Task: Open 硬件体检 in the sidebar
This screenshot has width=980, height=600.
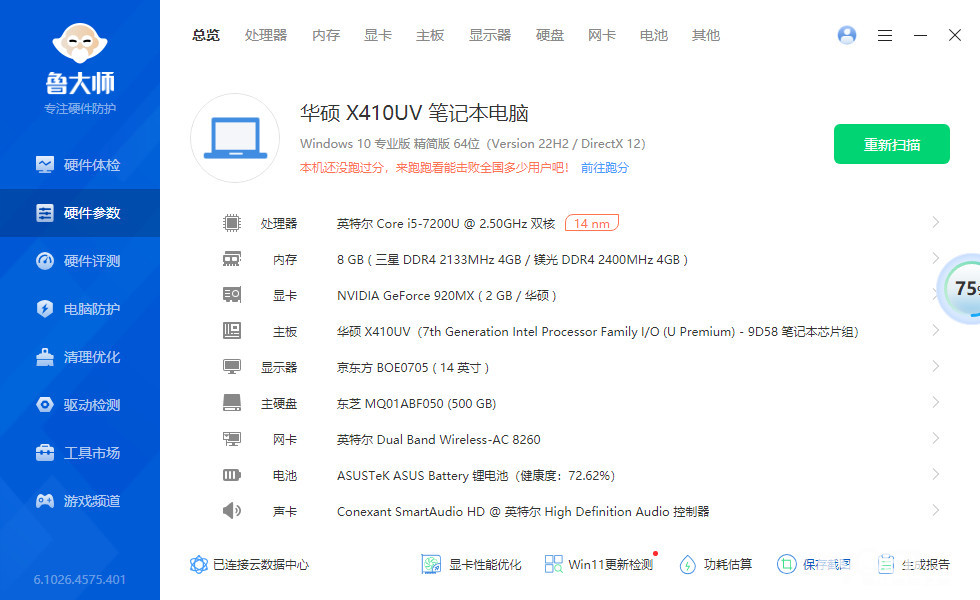Action: [x=80, y=165]
